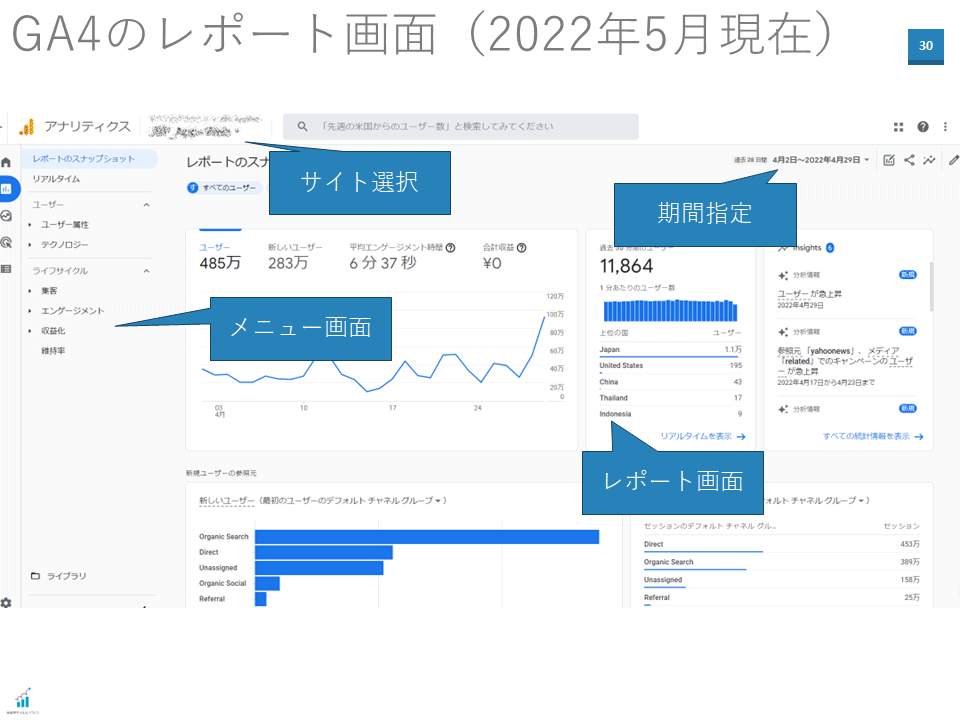Click the realtime users-per-minute bar chart
The width and height of the screenshot is (960, 720).
(670, 310)
